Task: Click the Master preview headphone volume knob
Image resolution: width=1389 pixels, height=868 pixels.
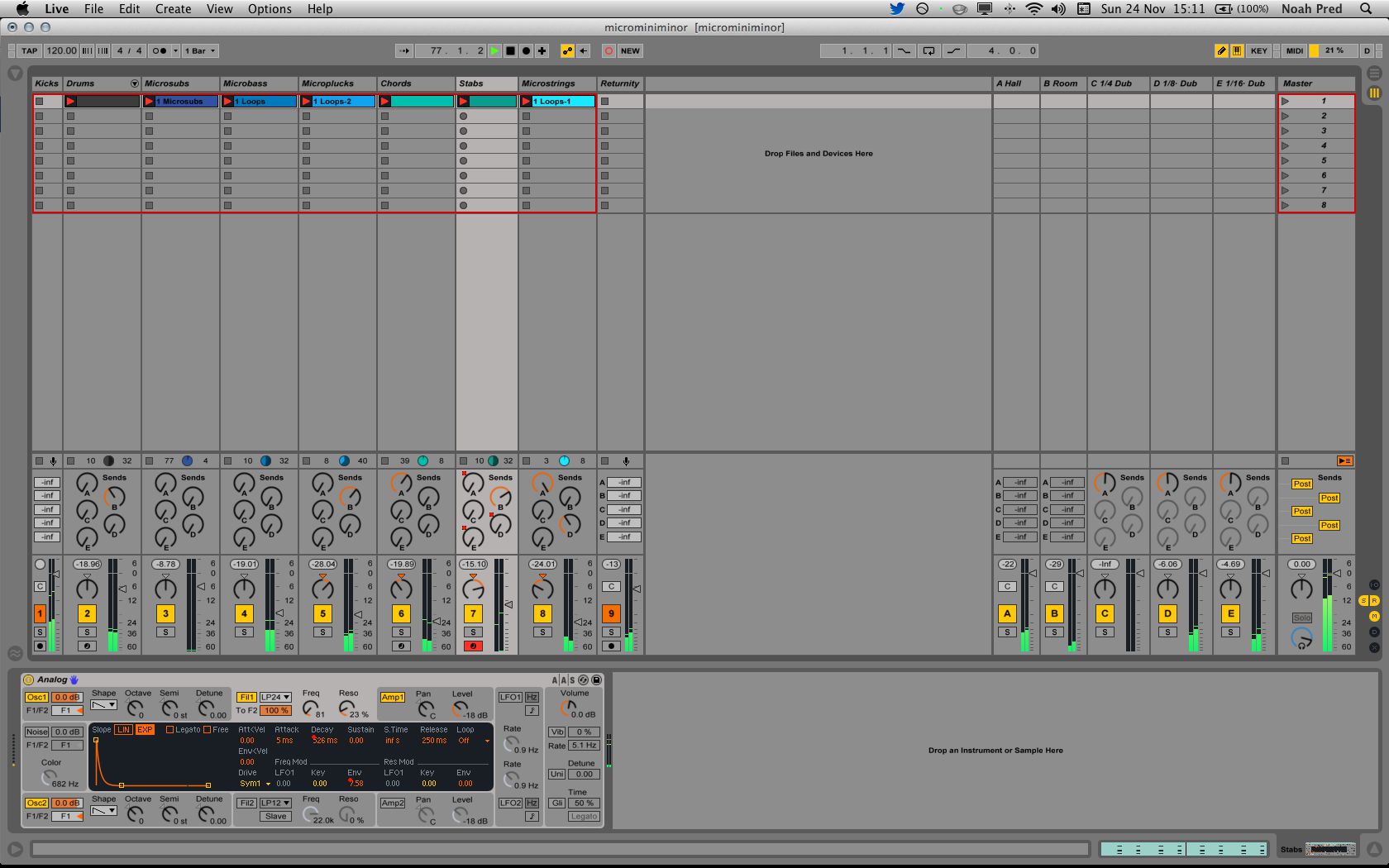Action: [1302, 639]
